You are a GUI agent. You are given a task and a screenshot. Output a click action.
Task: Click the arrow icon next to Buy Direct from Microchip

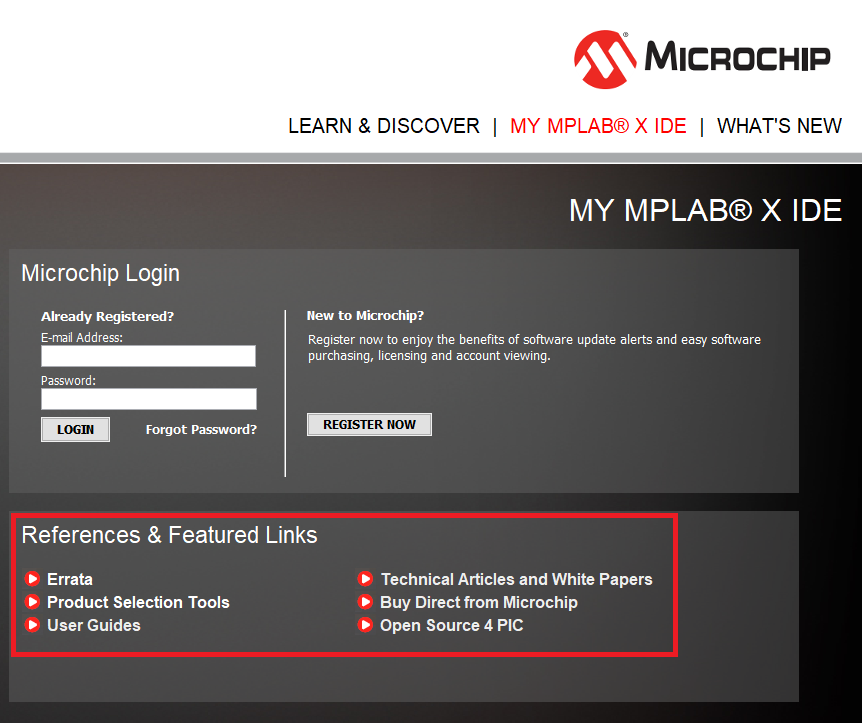click(x=366, y=602)
